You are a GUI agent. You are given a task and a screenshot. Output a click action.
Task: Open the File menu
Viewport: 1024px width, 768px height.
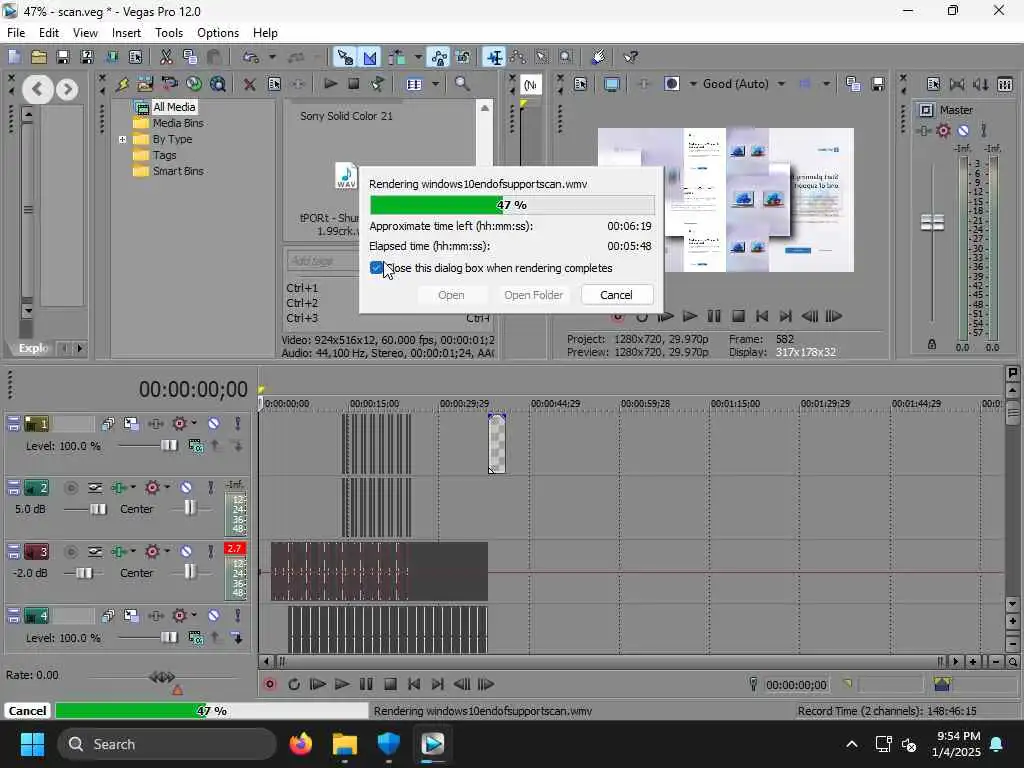coord(16,33)
